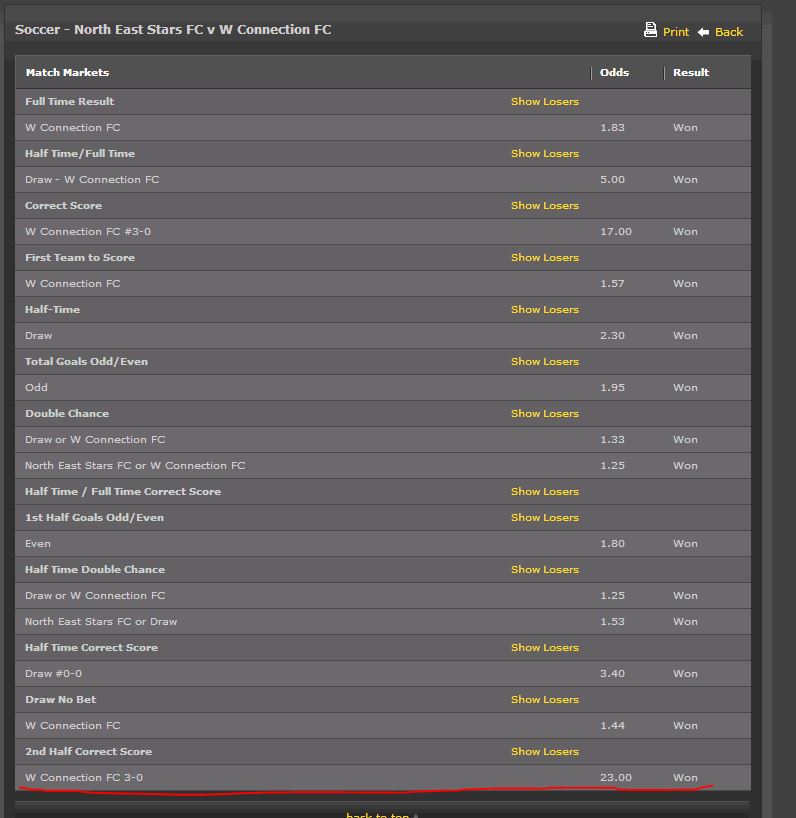The height and width of the screenshot is (818, 796).
Task: Select odds value 1.44
Action: tap(612, 726)
